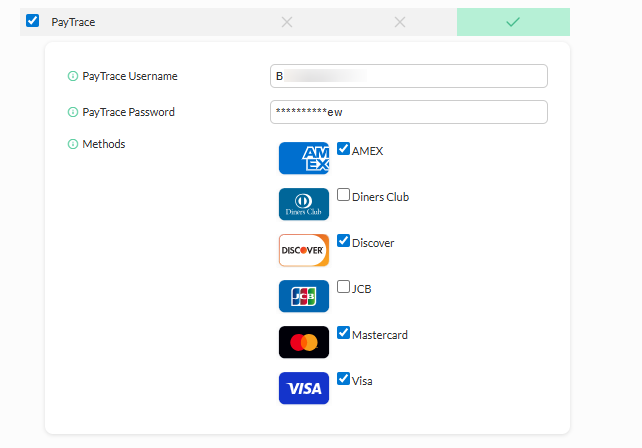Focus the PayTrace Username field
Image resolution: width=642 pixels, height=448 pixels.
pos(409,76)
